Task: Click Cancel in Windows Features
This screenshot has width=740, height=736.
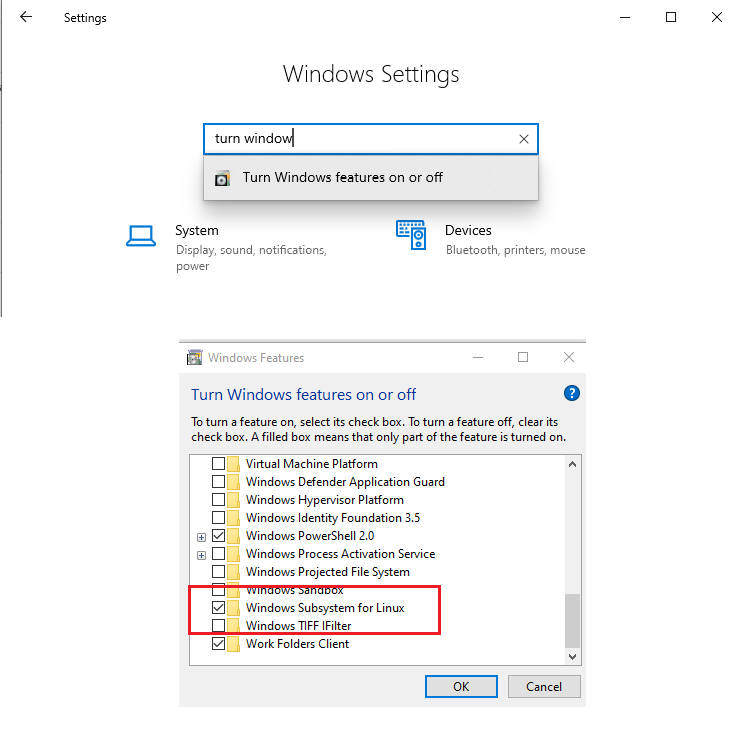Action: tap(544, 686)
